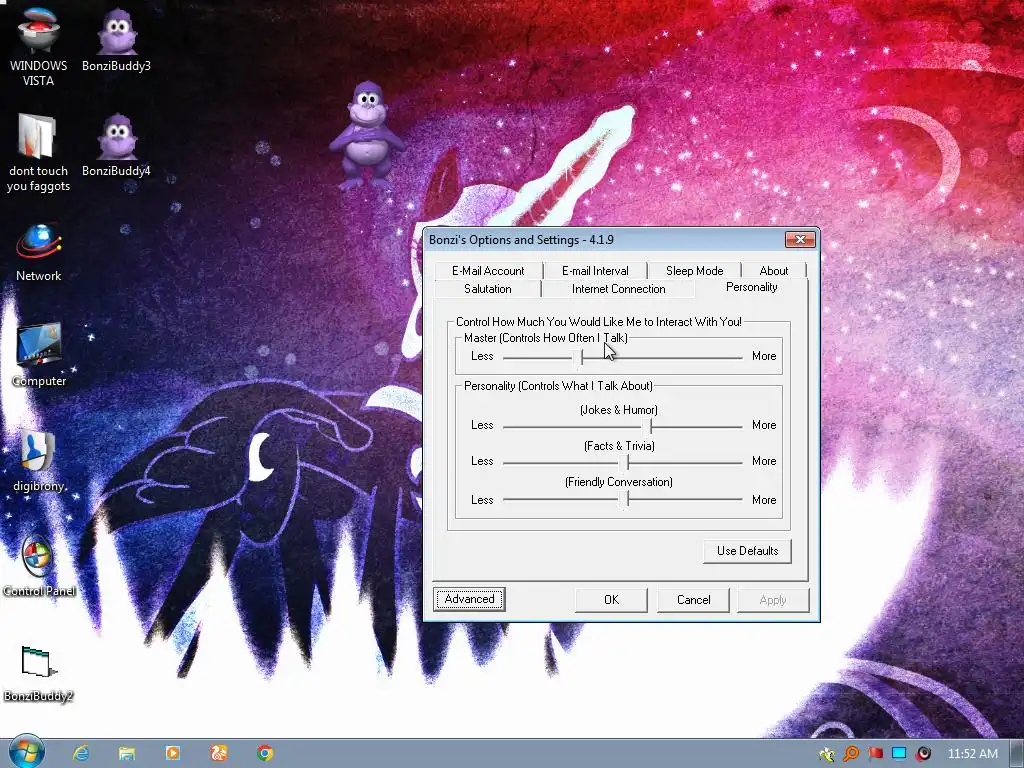Select the BonziBuddy4 desktop shortcut
Viewport: 1024px width, 768px height.
pyautogui.click(x=116, y=145)
